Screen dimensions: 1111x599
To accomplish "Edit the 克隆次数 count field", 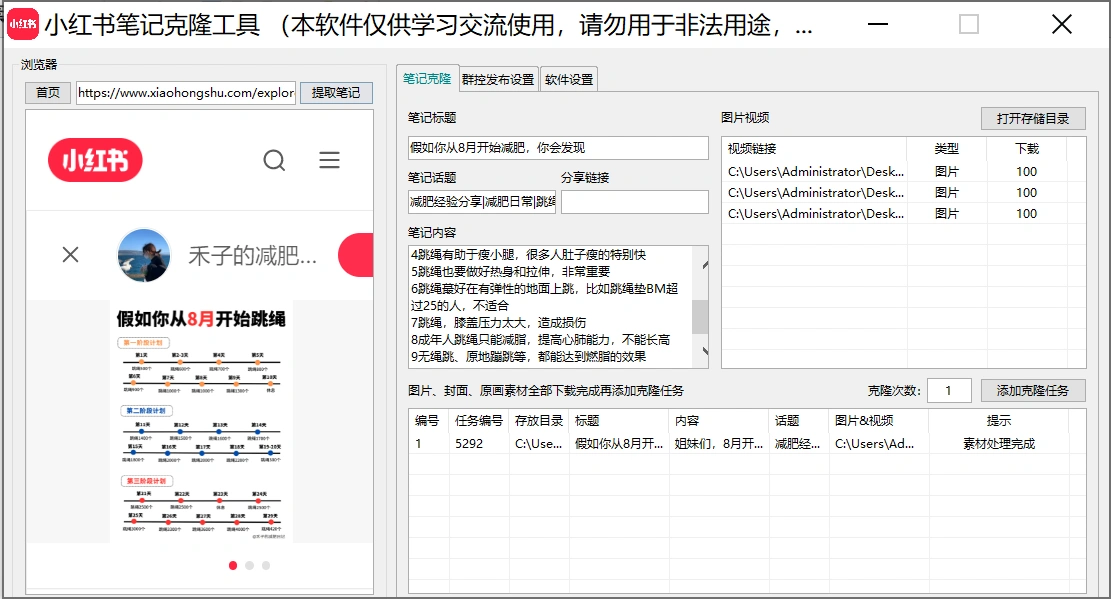I will 949,390.
